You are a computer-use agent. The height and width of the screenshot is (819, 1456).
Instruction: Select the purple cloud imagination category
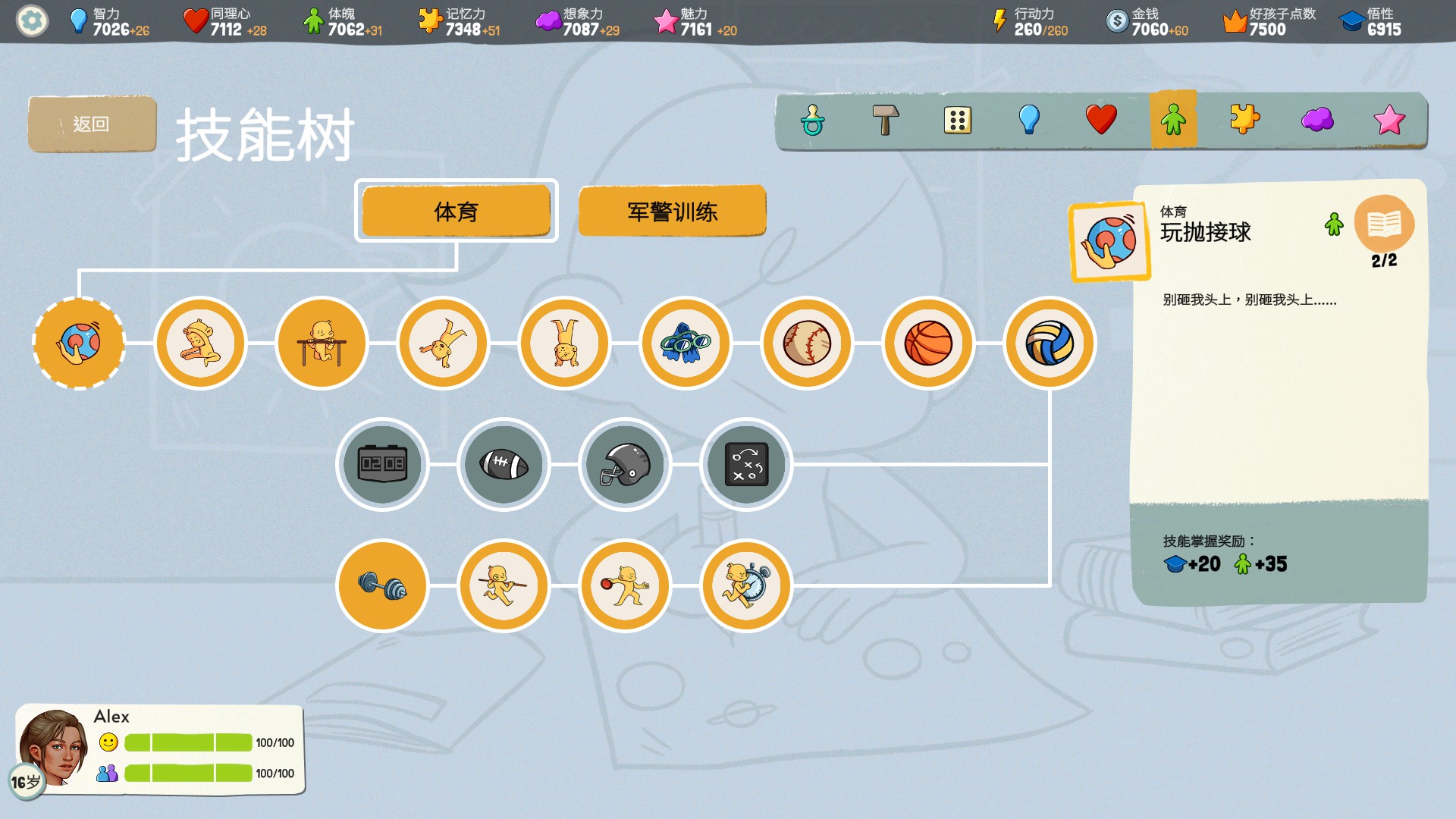[1317, 120]
